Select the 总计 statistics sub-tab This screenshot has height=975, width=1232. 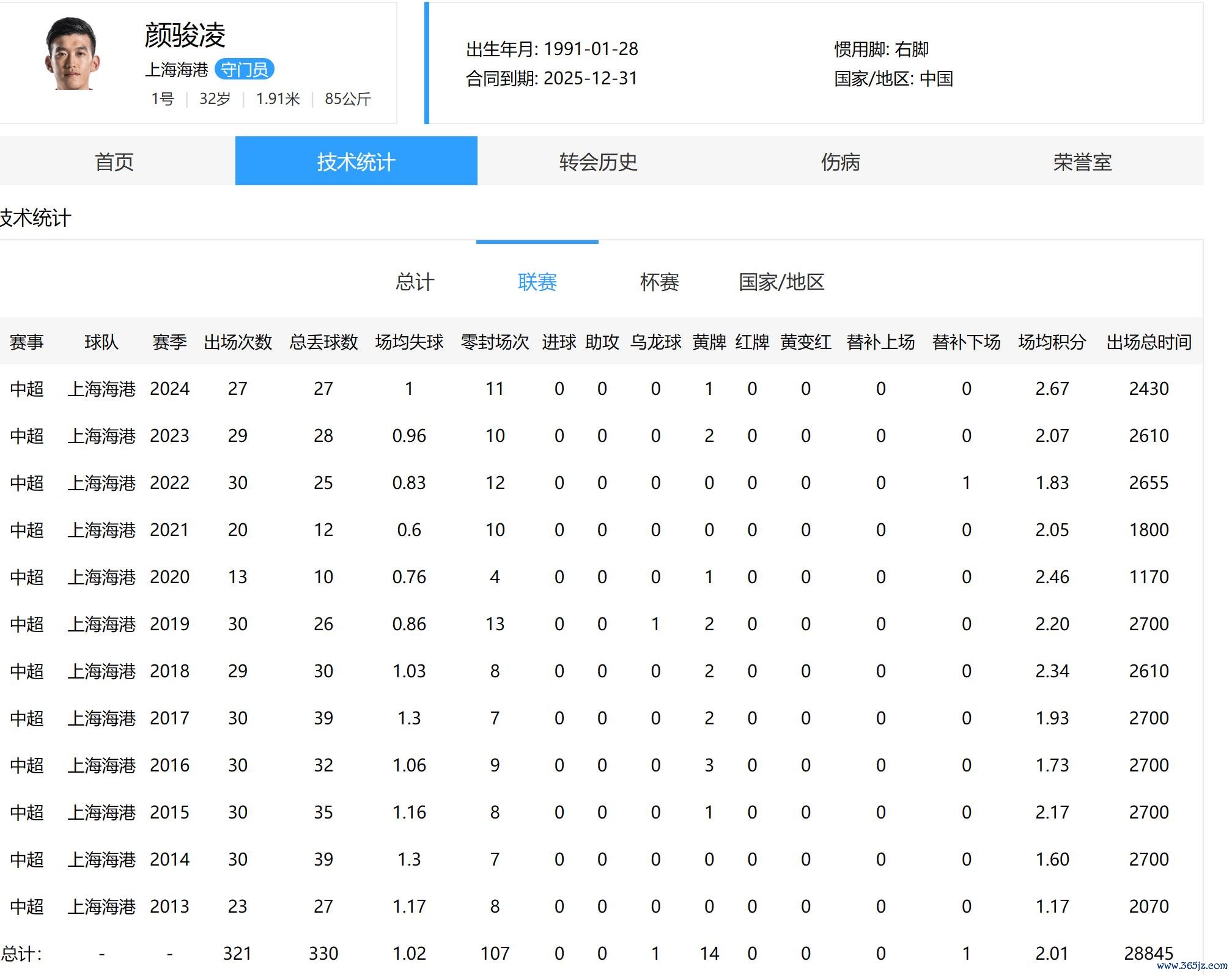coord(415,282)
